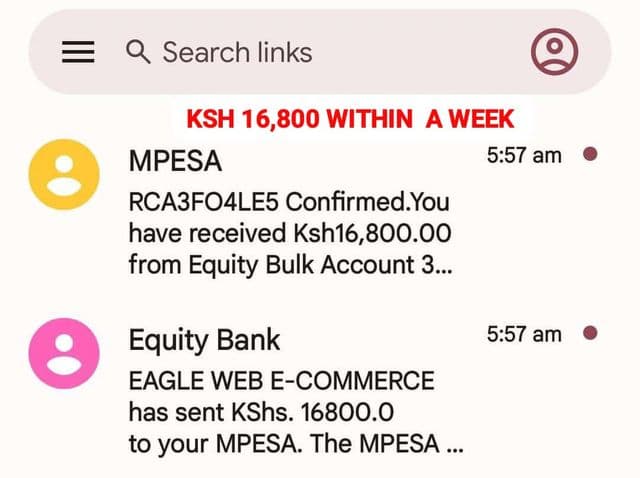Click the MPESA unread dot indicator
Viewport: 640px width, 478px height.
point(590,155)
